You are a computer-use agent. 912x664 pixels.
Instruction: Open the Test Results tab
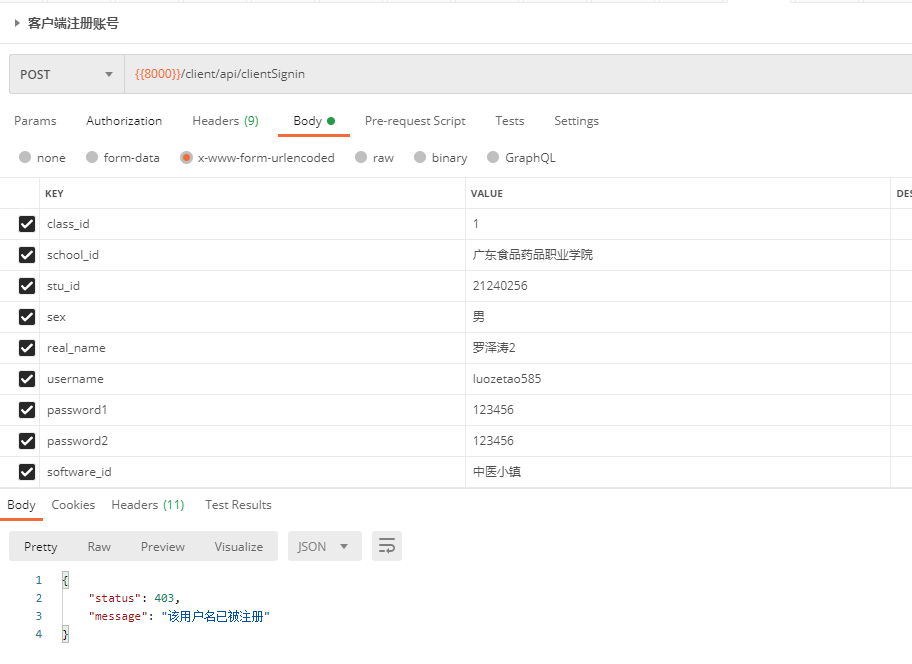(x=238, y=505)
